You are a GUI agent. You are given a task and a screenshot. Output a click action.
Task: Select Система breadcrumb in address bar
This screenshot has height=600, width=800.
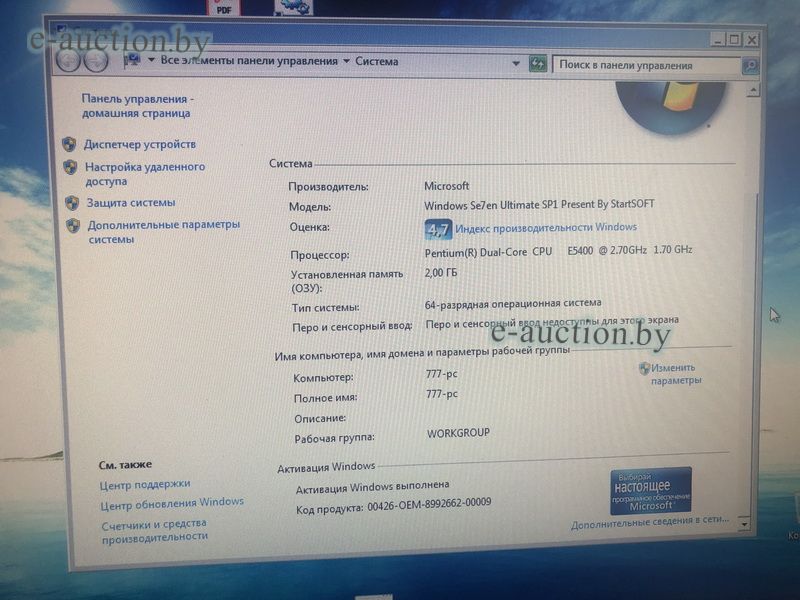376,61
